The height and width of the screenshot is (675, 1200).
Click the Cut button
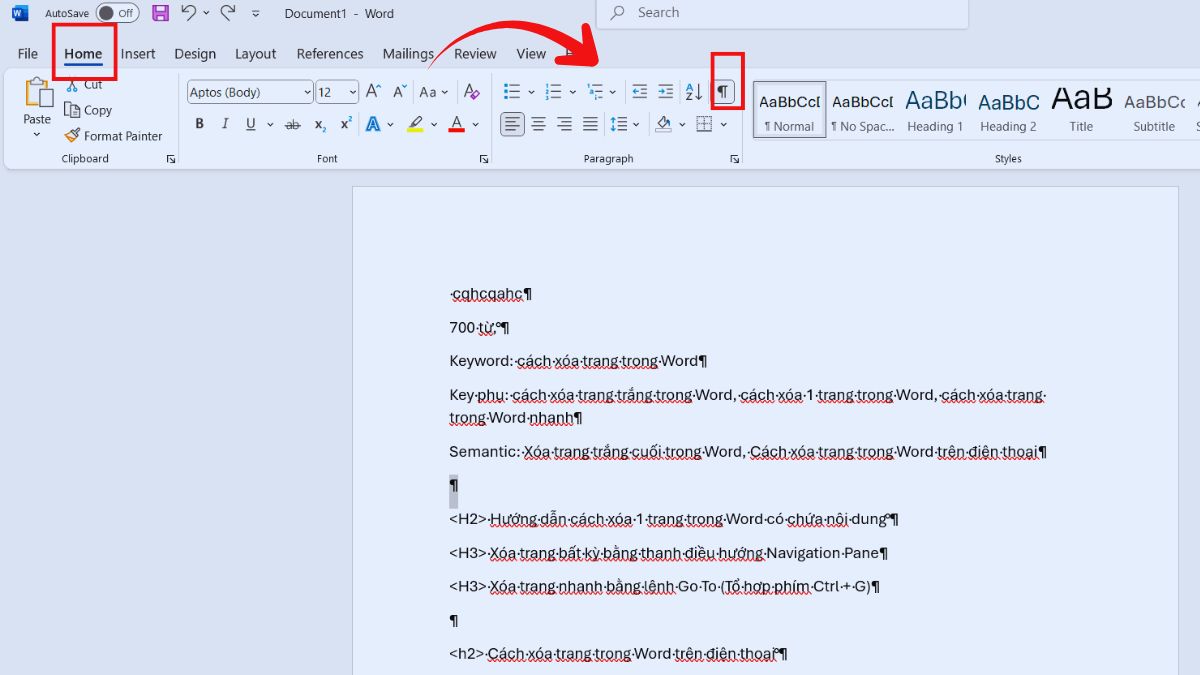84,85
